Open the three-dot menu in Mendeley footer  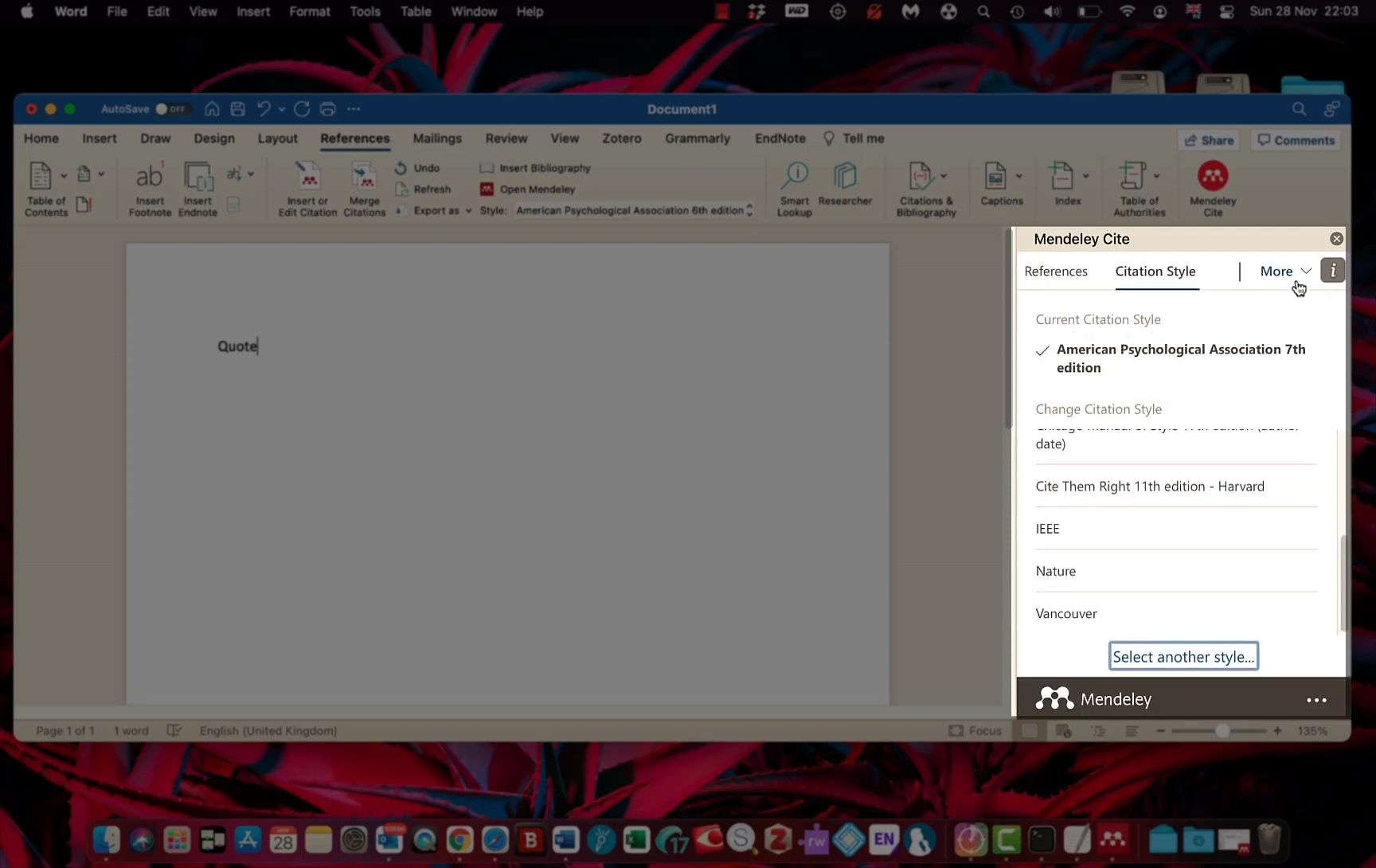(1316, 700)
